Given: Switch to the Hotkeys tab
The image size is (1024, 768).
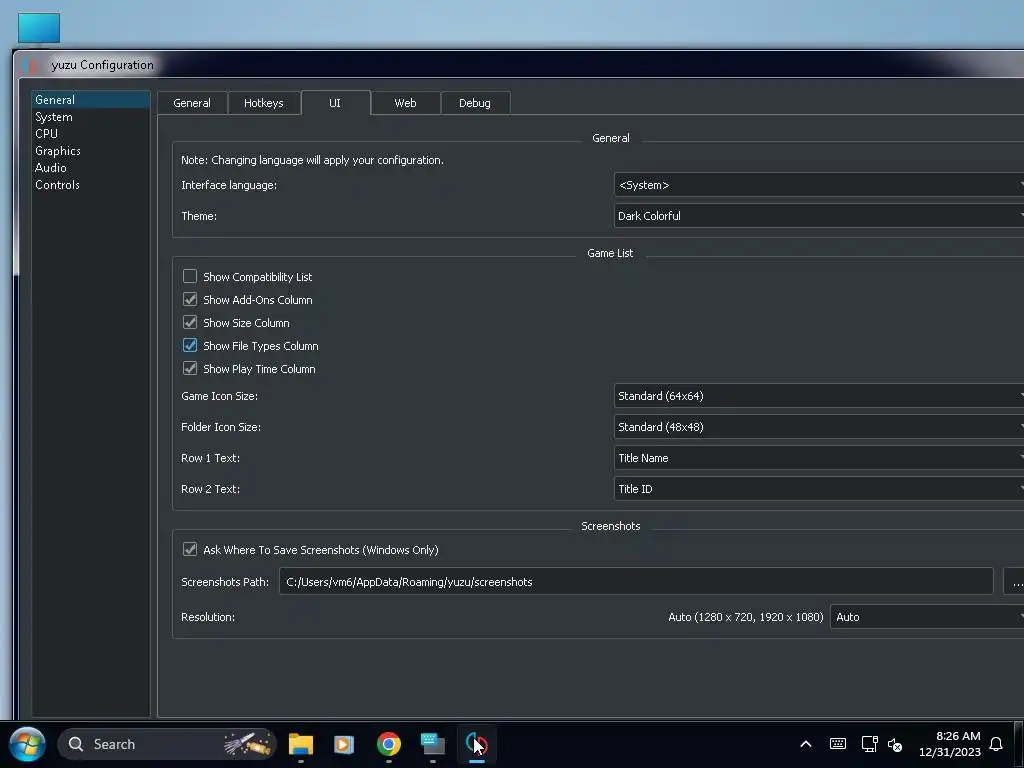Looking at the screenshot, I should [263, 103].
